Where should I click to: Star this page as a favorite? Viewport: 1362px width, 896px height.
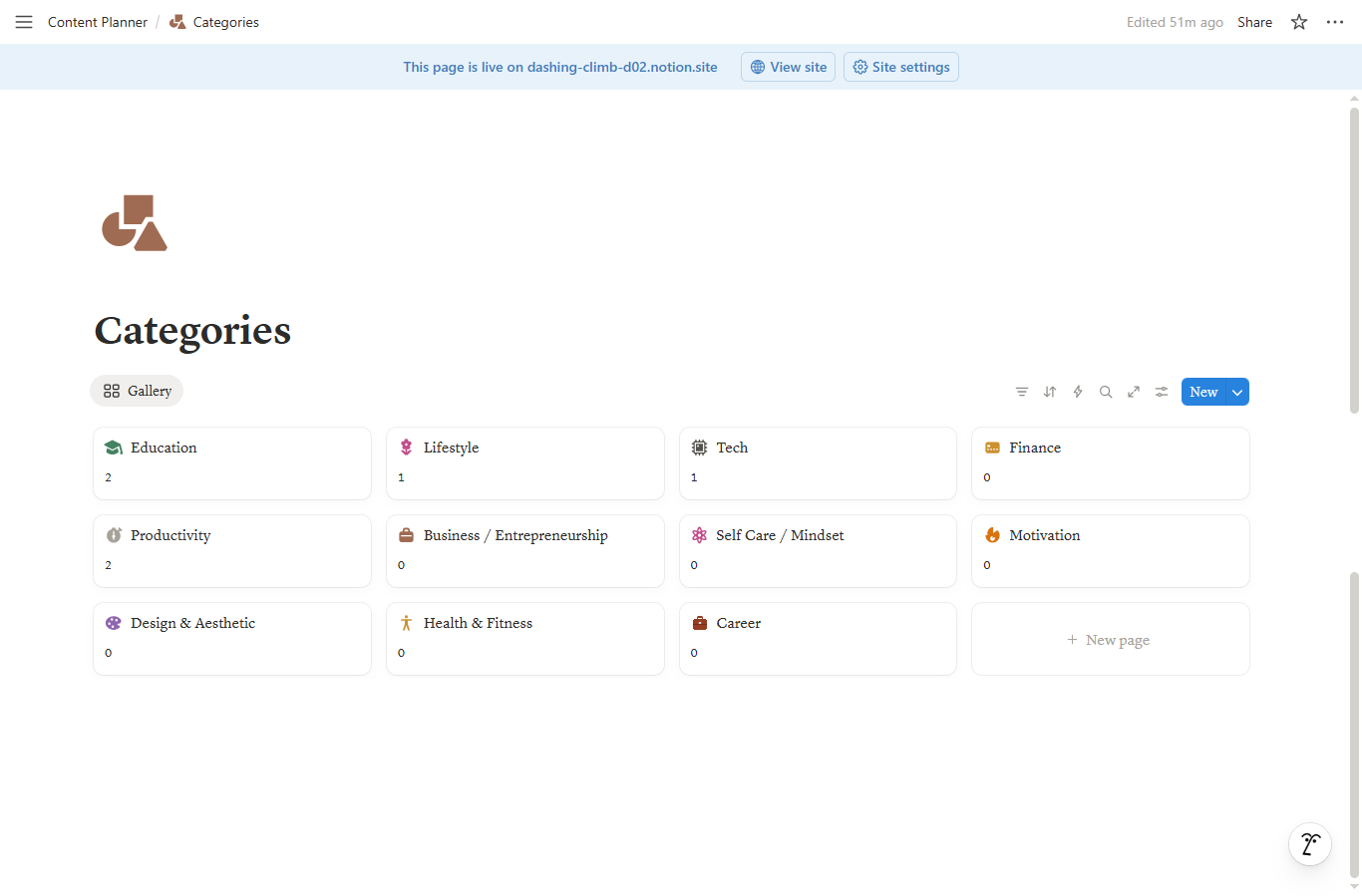[x=1299, y=22]
